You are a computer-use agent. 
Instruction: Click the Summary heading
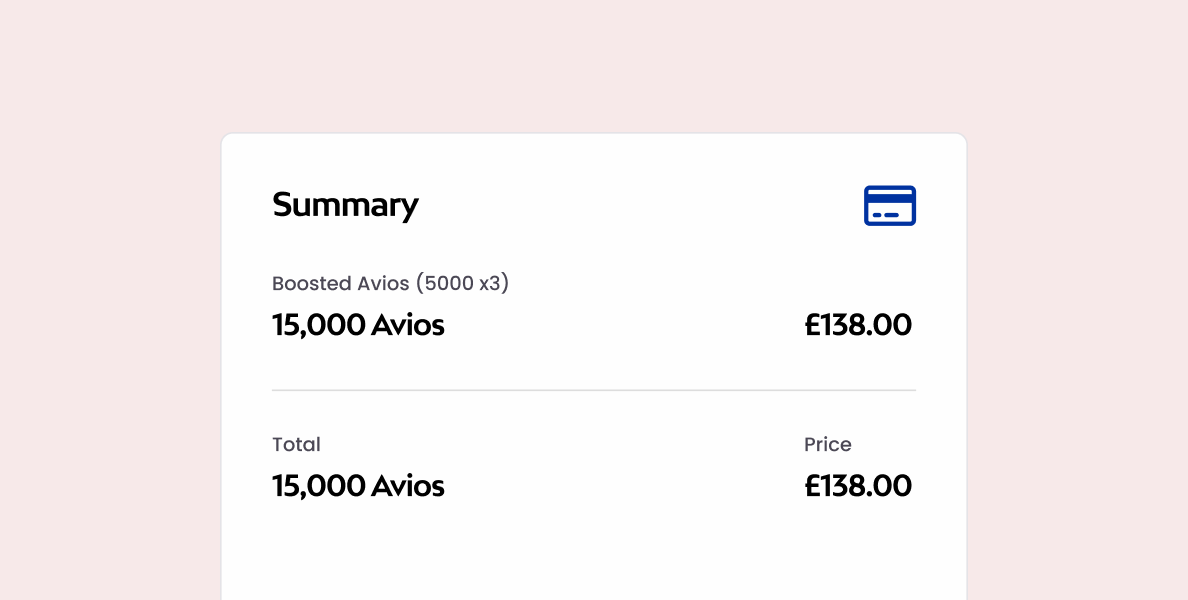[x=345, y=205]
